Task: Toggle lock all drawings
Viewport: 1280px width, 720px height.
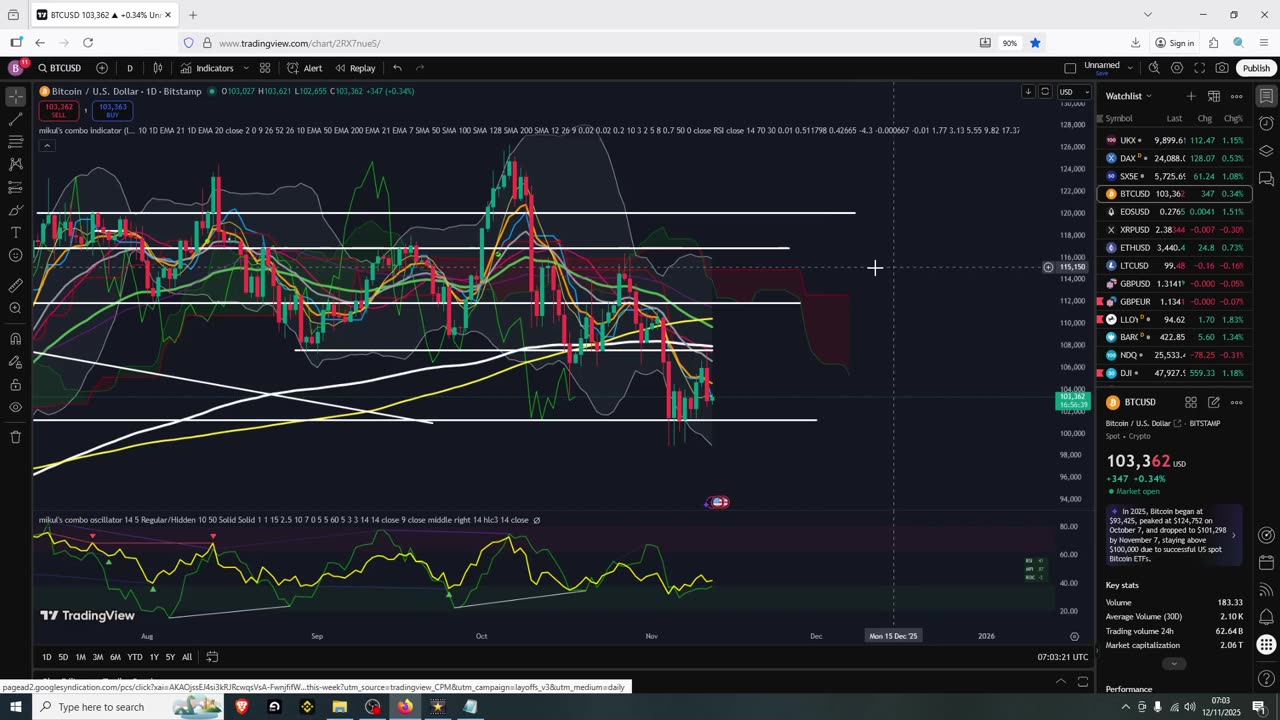Action: pos(15,384)
